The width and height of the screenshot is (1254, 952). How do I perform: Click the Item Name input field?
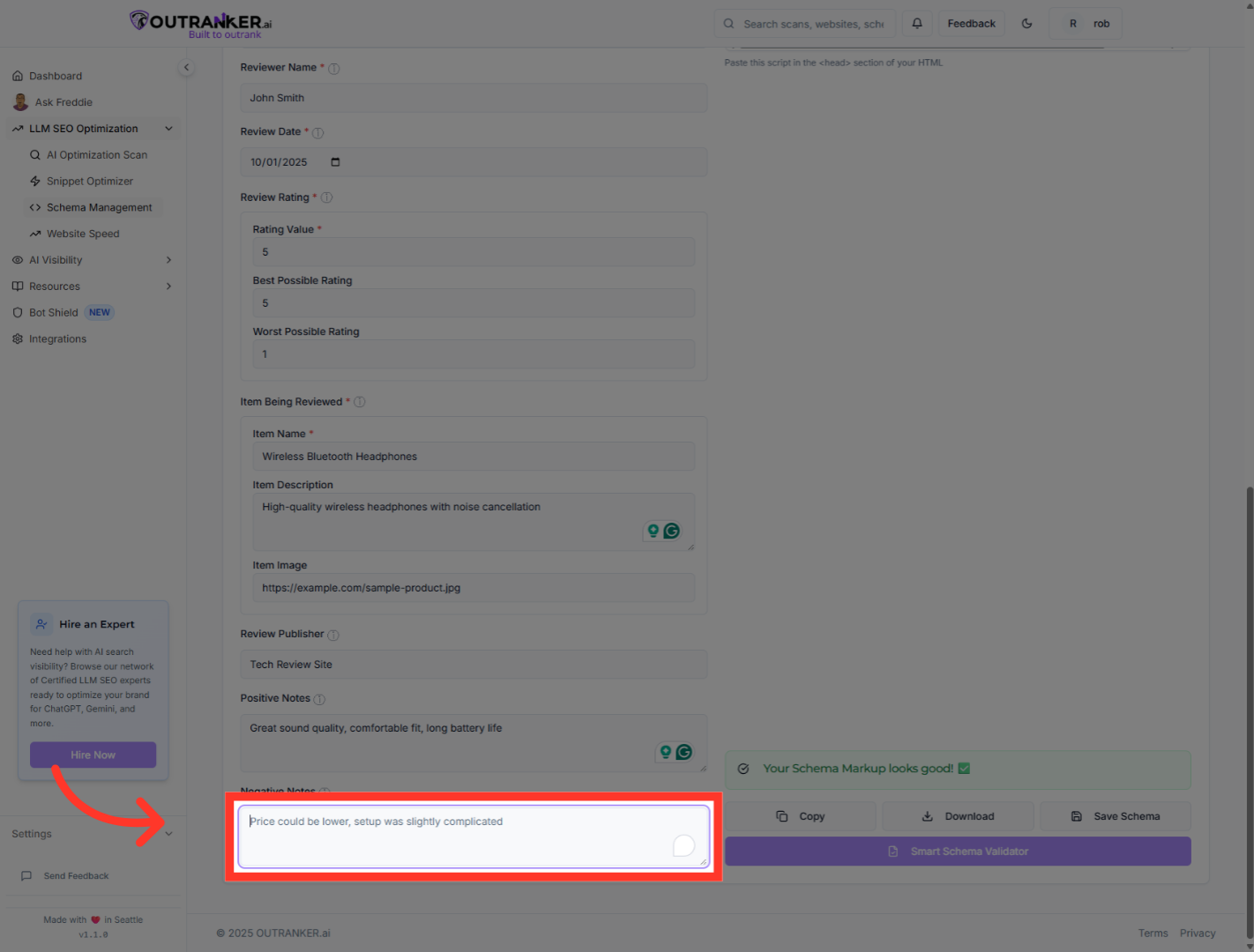(x=474, y=457)
